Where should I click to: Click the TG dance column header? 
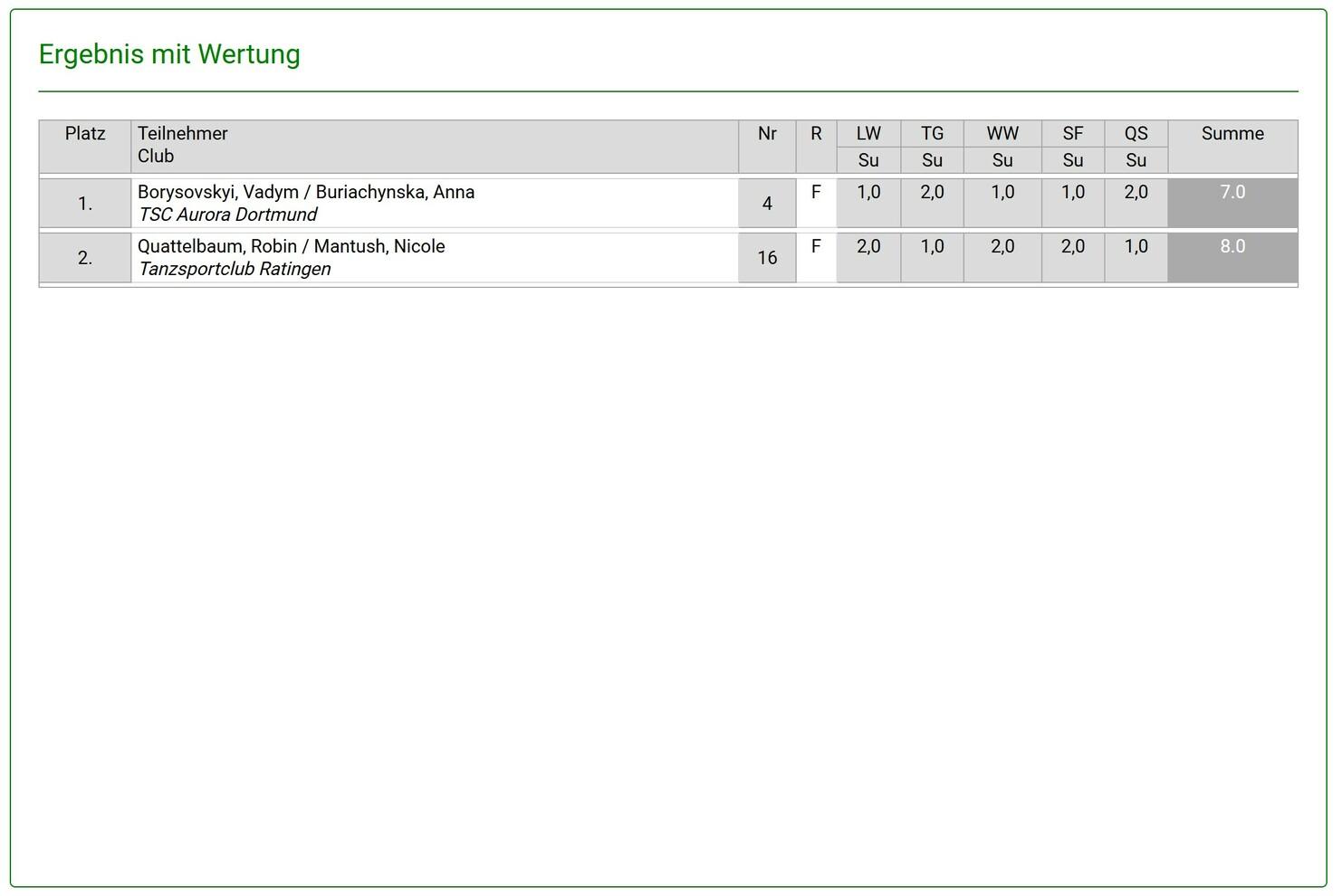pyautogui.click(x=932, y=134)
